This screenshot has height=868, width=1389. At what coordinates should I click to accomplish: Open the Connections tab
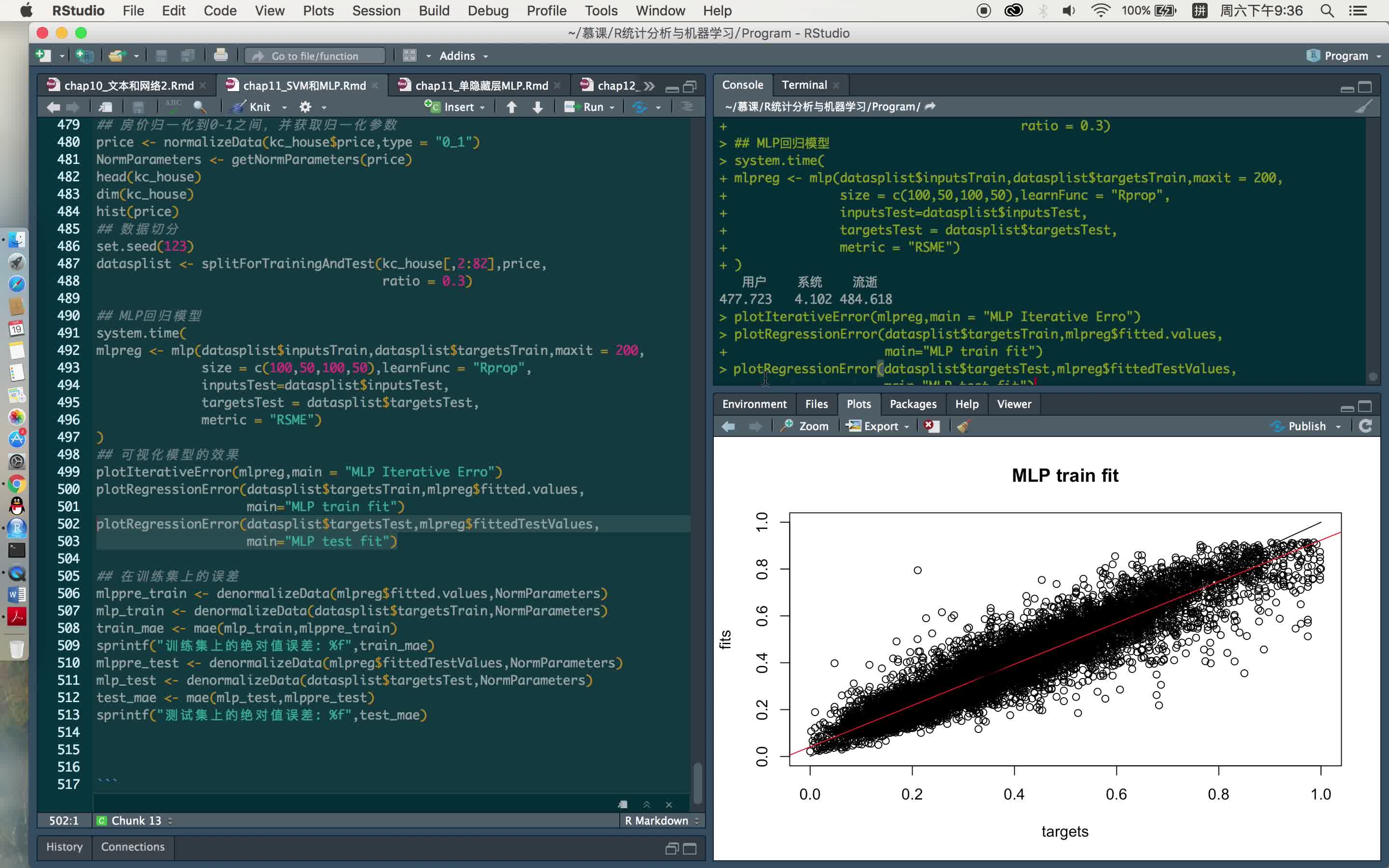point(133,847)
